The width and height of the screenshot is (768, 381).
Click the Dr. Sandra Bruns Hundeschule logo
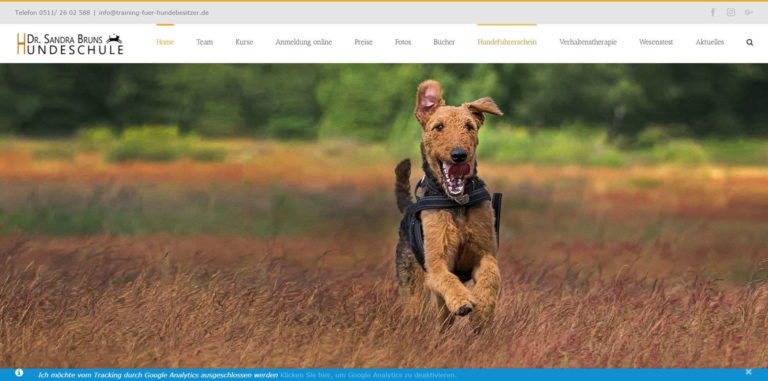[70, 44]
